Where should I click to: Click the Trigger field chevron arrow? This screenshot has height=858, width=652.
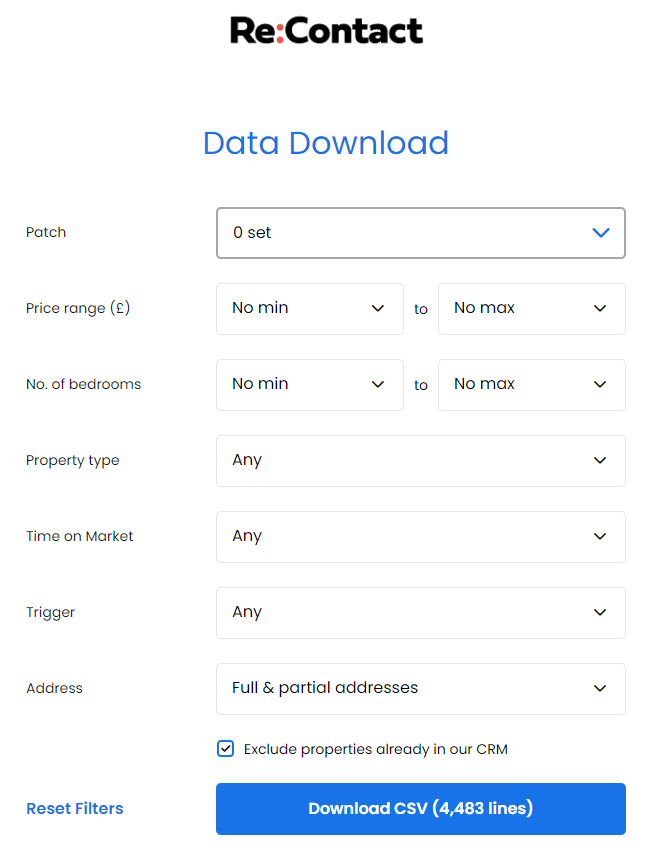[600, 613]
